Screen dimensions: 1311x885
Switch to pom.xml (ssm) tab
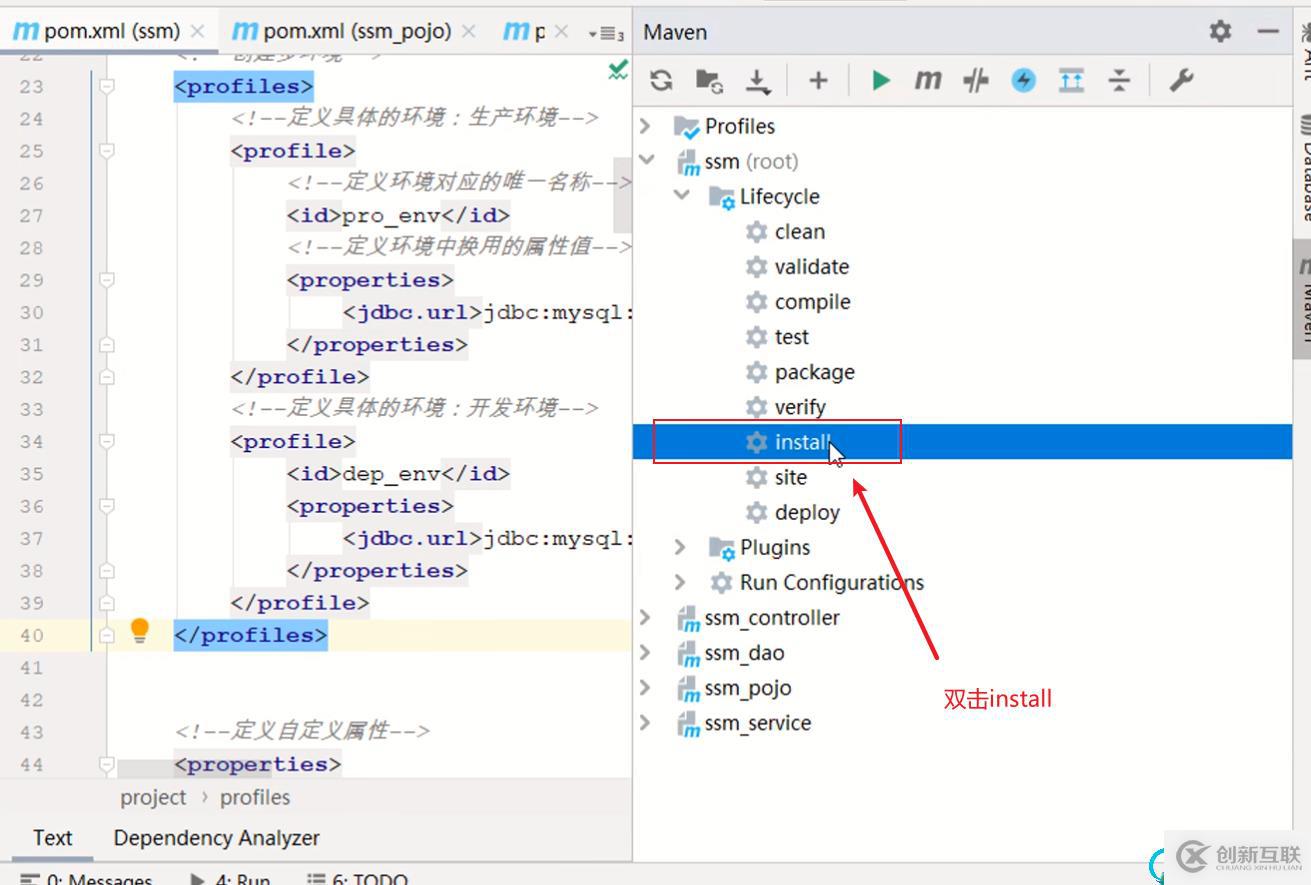coord(109,31)
